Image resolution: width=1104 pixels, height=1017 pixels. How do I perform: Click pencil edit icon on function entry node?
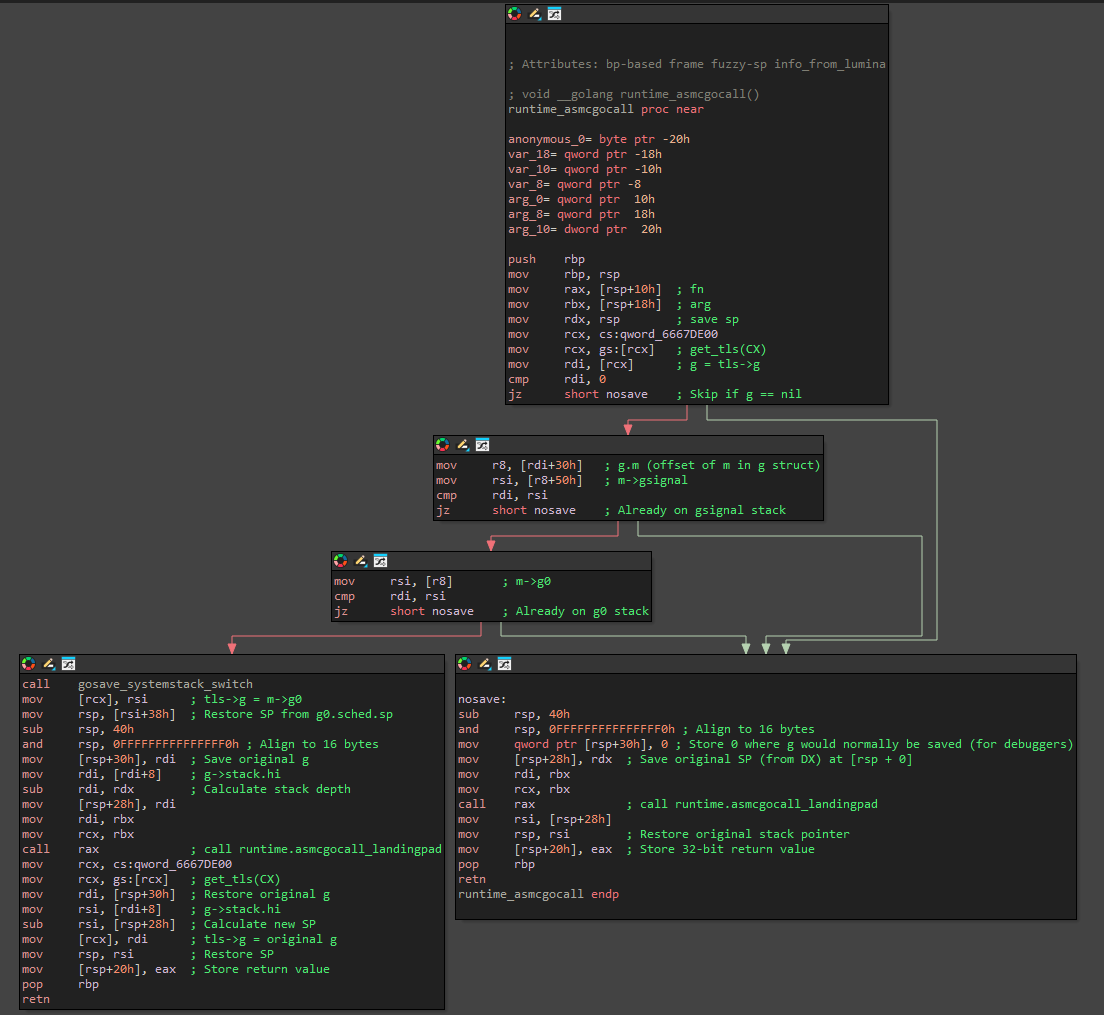(x=534, y=14)
